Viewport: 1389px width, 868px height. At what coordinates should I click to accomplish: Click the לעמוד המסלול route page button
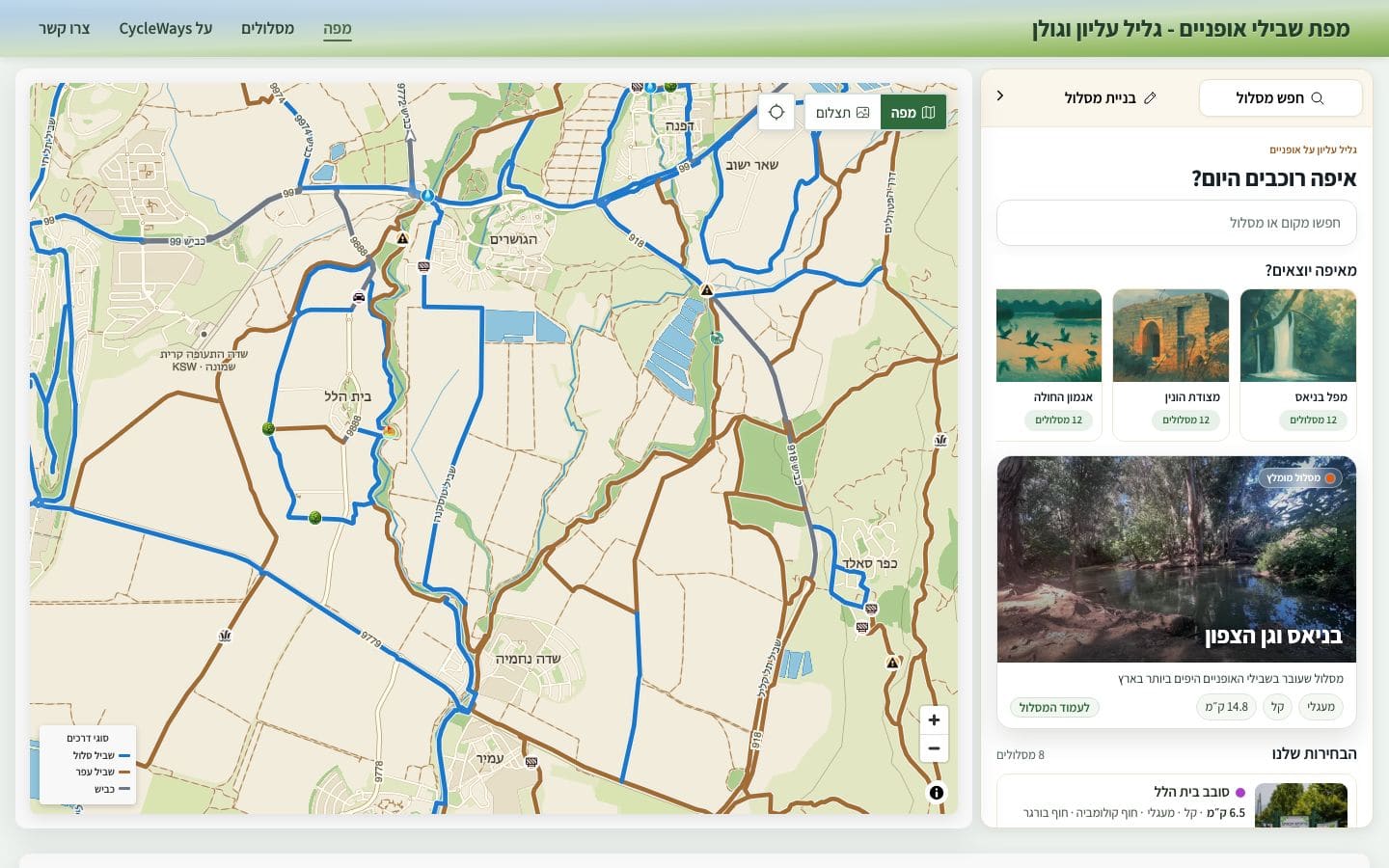click(1054, 707)
